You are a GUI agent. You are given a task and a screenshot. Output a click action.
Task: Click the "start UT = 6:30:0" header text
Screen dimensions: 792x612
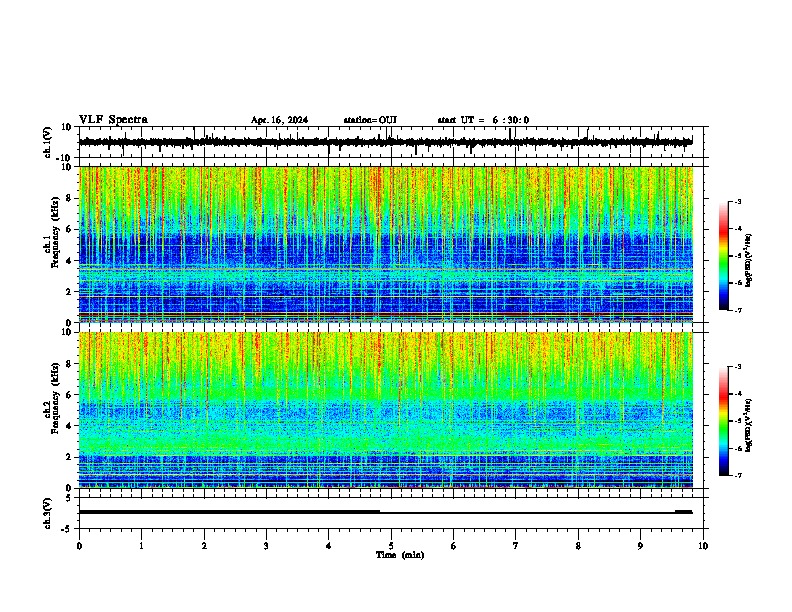tap(483, 120)
